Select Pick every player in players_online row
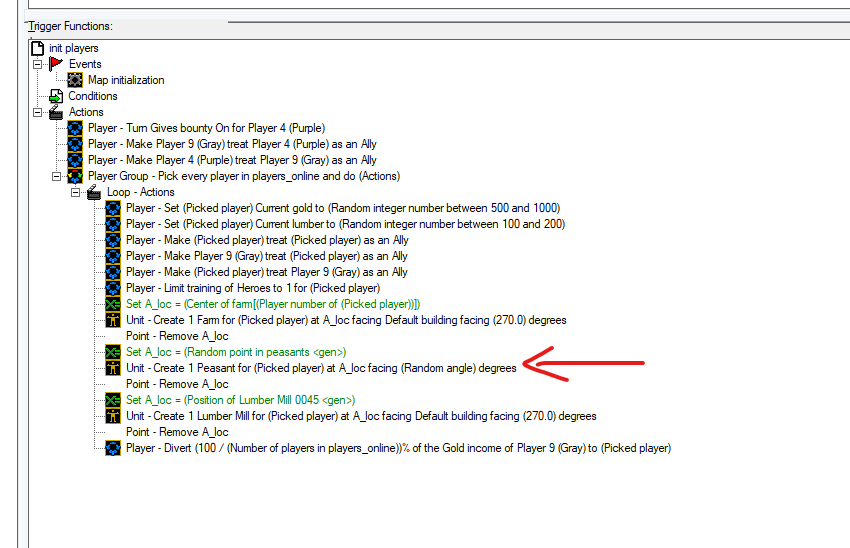 [x=244, y=176]
